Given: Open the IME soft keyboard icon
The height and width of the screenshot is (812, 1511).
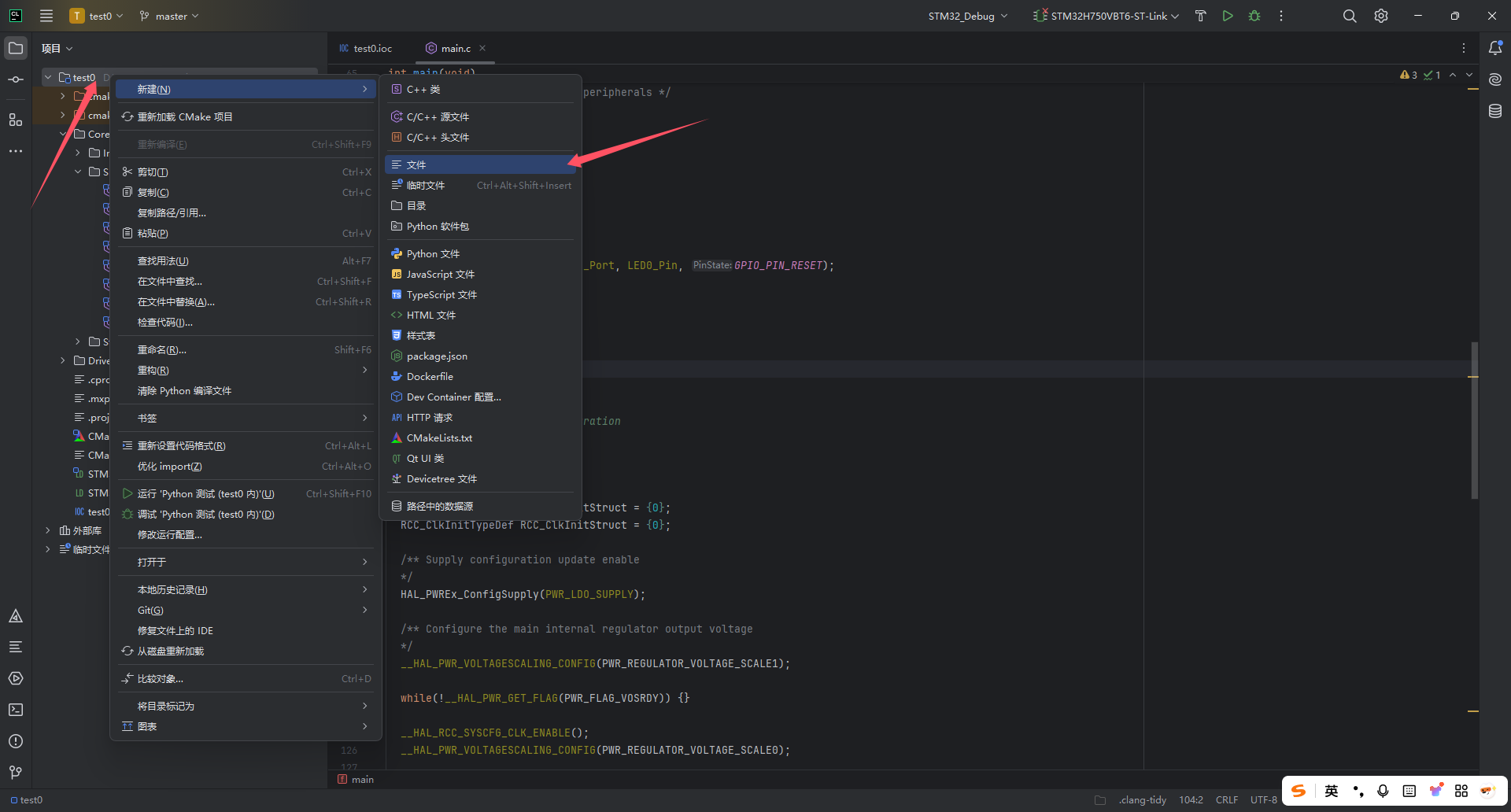Looking at the screenshot, I should pyautogui.click(x=1409, y=791).
